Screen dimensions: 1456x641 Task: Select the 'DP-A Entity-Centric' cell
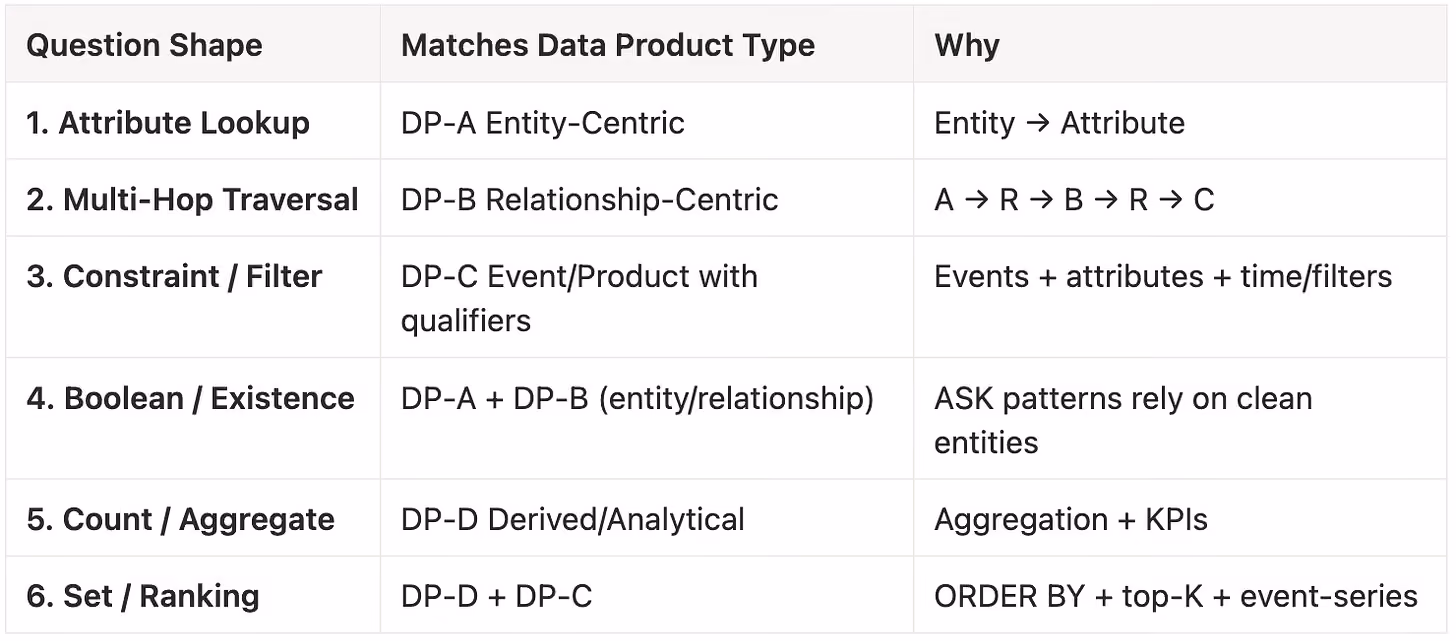coord(647,121)
